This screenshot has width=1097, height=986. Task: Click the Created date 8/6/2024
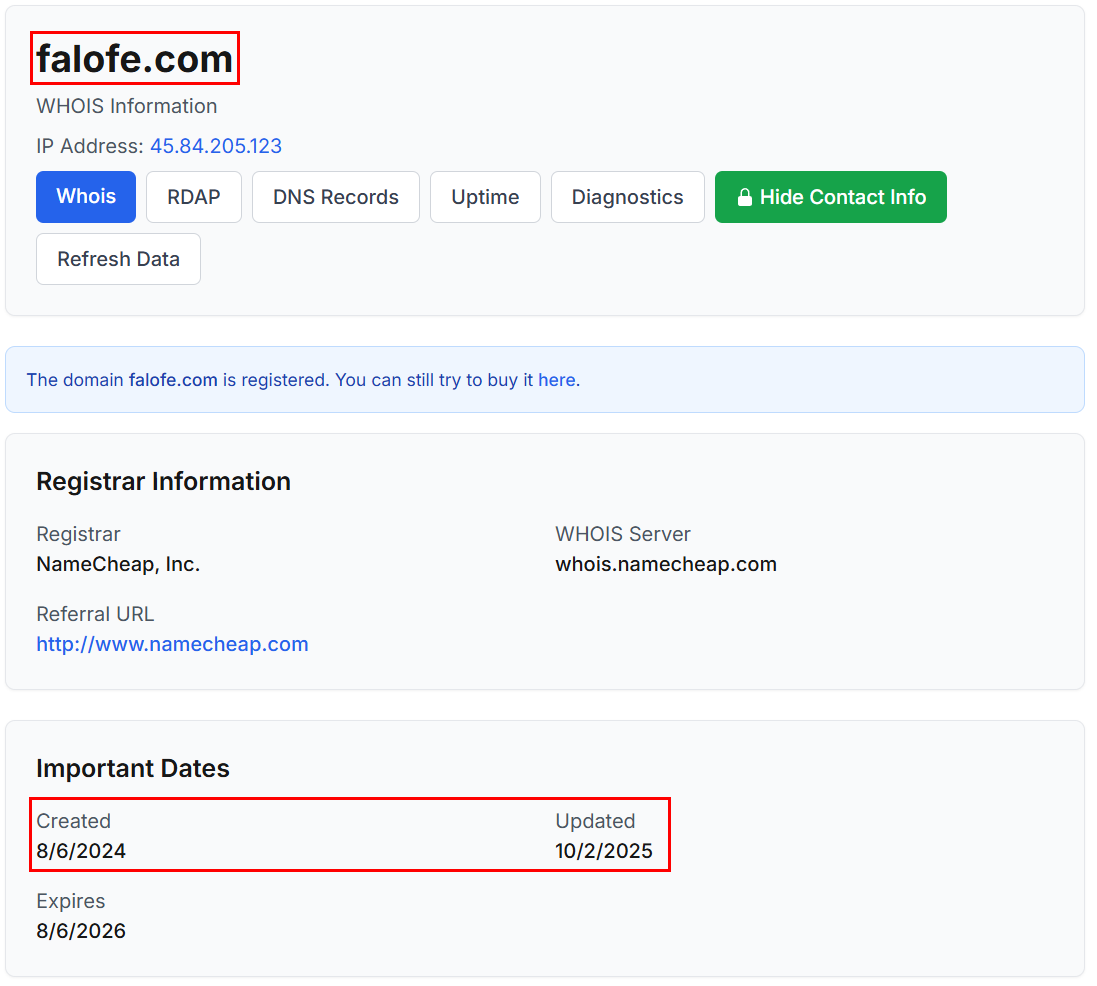tap(81, 851)
